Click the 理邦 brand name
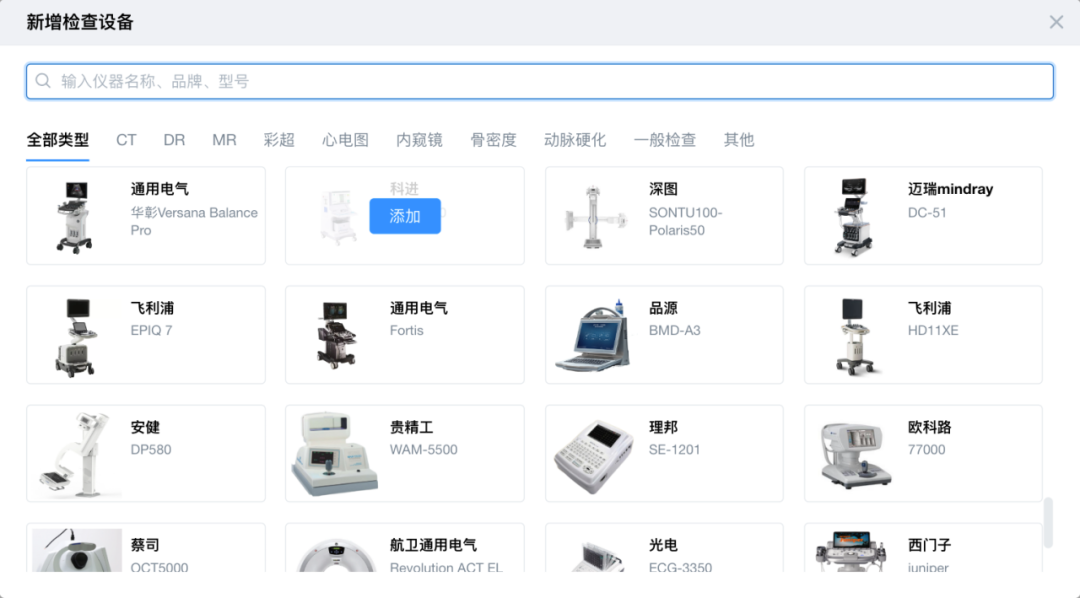This screenshot has width=1080, height=598. pyautogui.click(x=663, y=427)
